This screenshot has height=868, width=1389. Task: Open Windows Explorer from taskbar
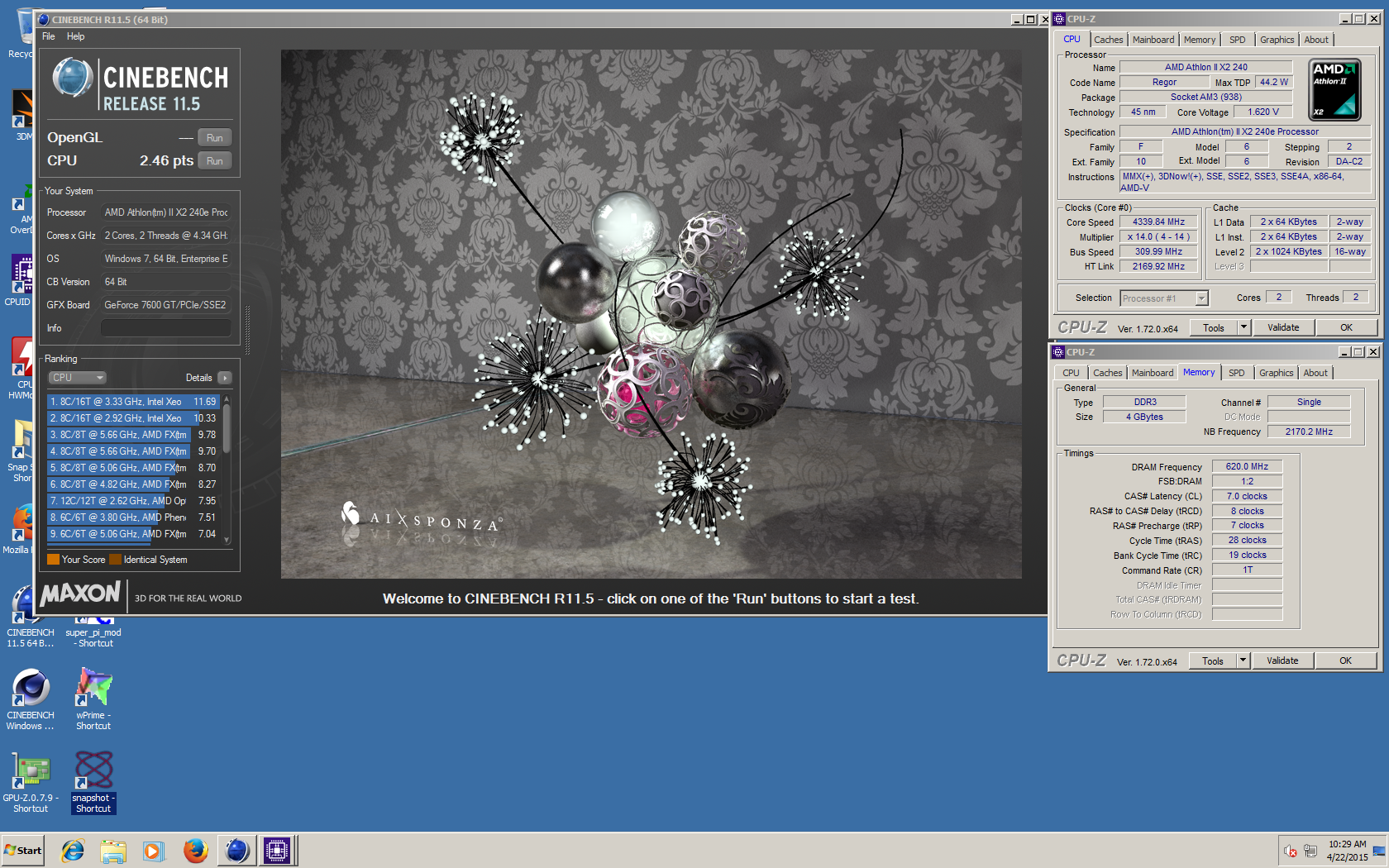[113, 850]
